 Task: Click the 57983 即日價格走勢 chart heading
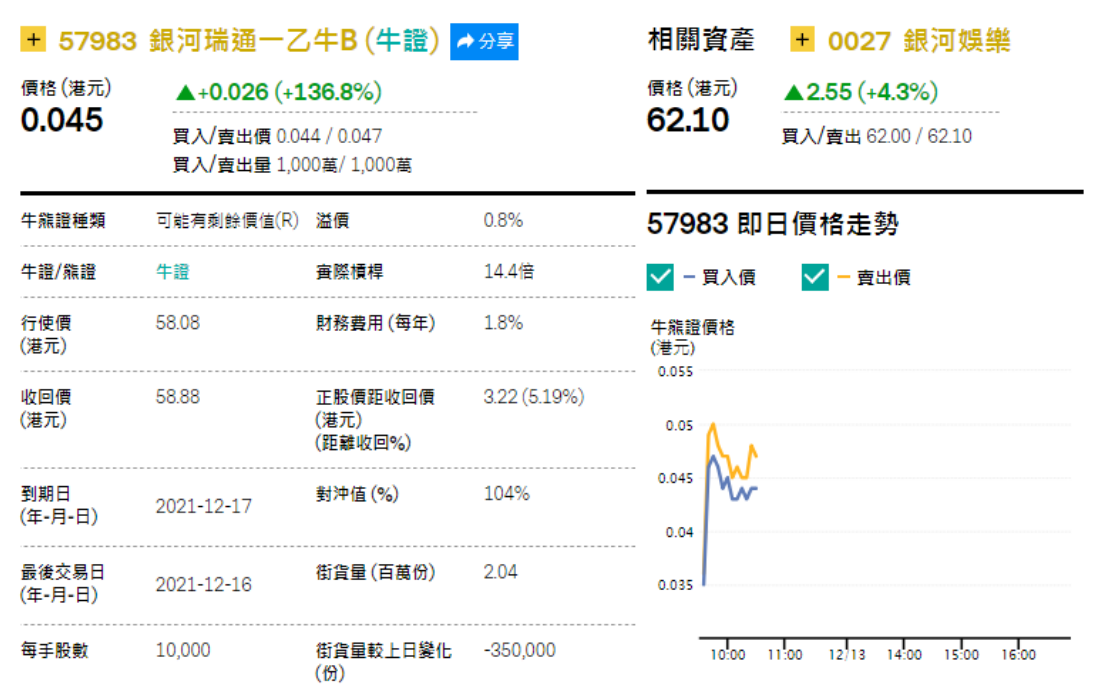tap(773, 225)
